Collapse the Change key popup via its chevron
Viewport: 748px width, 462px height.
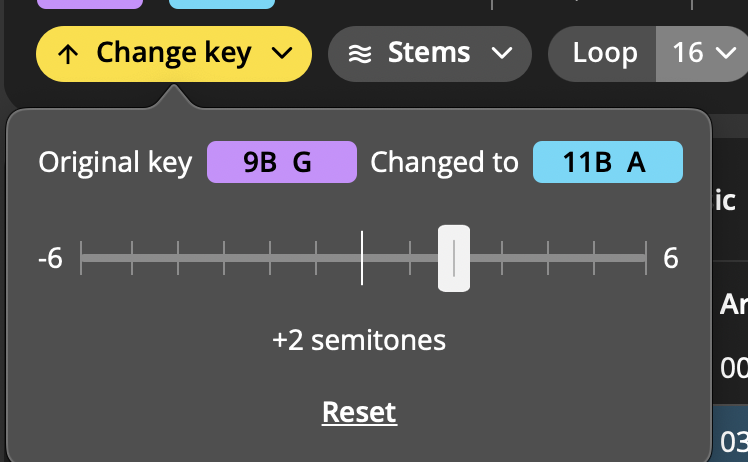click(282, 54)
